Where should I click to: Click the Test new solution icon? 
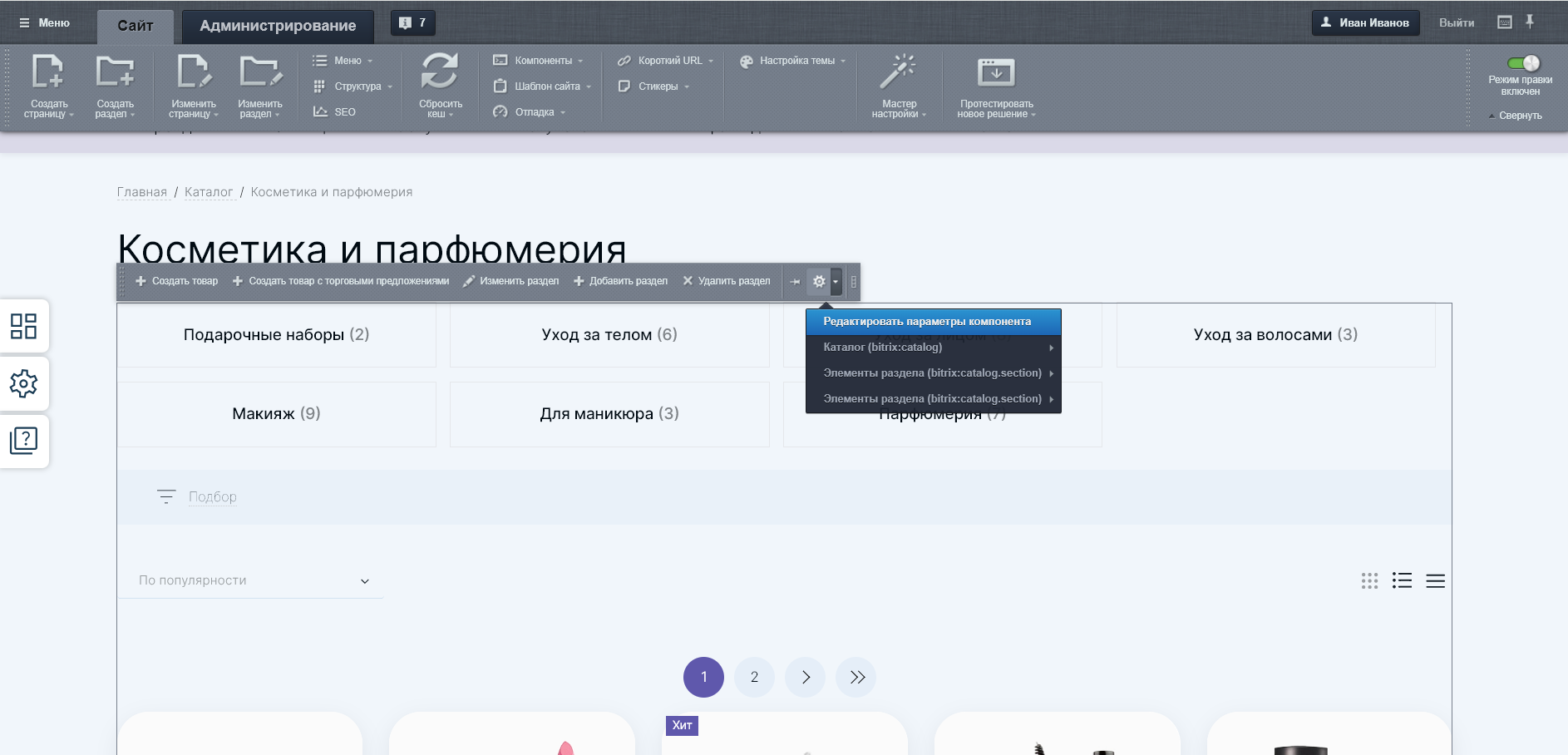pyautogui.click(x=995, y=73)
